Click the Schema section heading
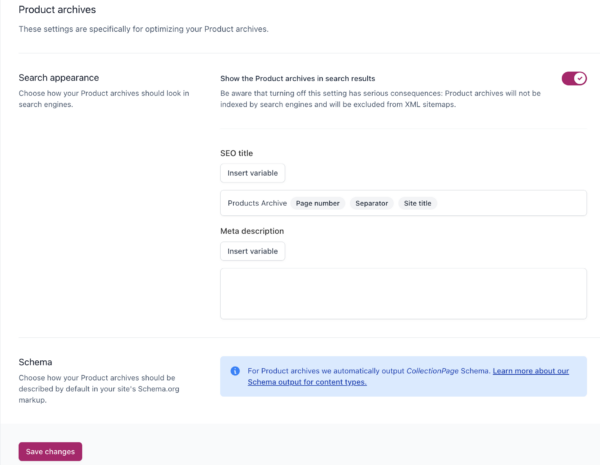Viewport: 600px width, 465px height. pyautogui.click(x=38, y=362)
